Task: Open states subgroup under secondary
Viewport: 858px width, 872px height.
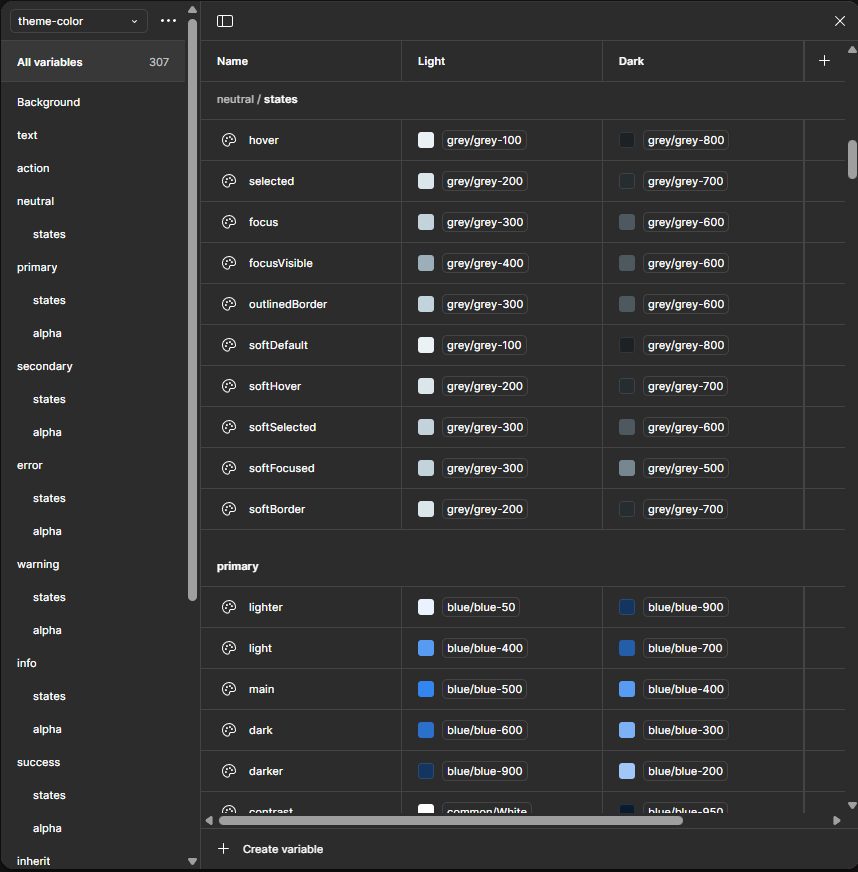Action: [49, 399]
